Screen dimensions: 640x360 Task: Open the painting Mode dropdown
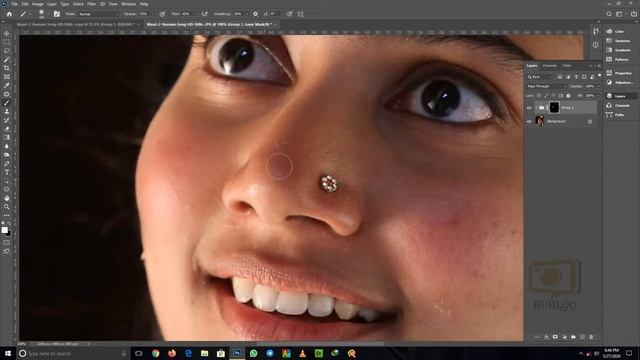98,14
